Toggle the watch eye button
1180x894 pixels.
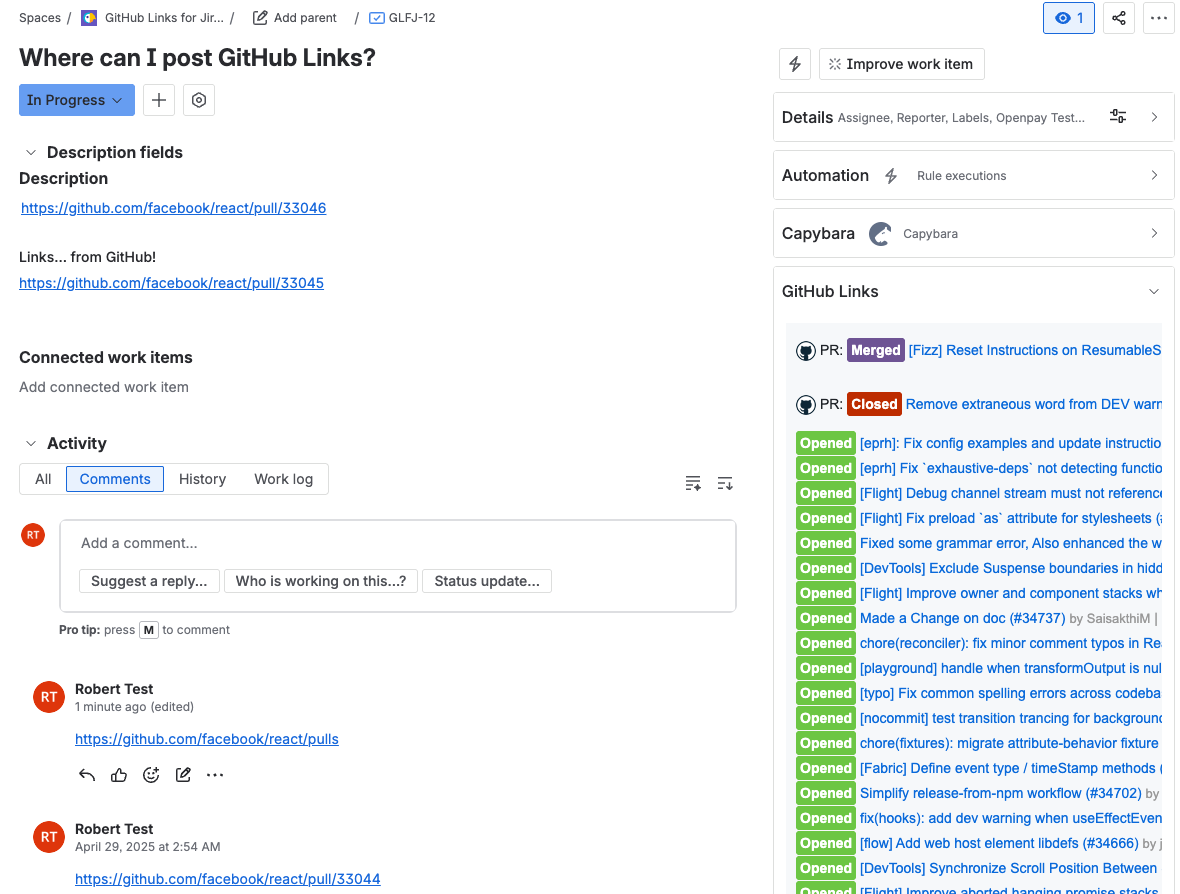point(1068,18)
